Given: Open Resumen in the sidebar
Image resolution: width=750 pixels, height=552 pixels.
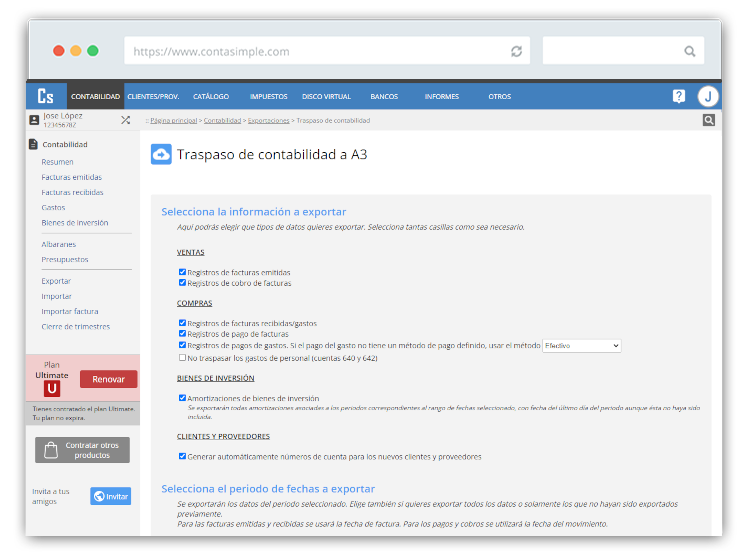Looking at the screenshot, I should click(57, 162).
